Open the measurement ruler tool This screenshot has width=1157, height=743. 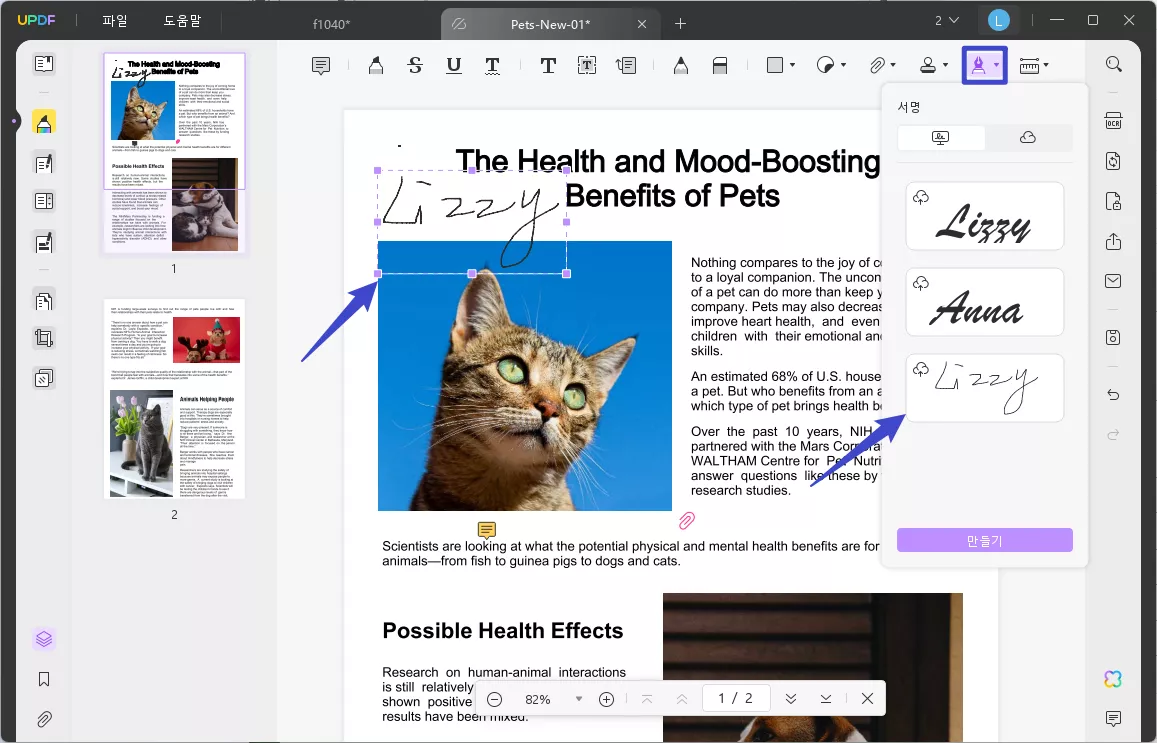pos(1029,66)
